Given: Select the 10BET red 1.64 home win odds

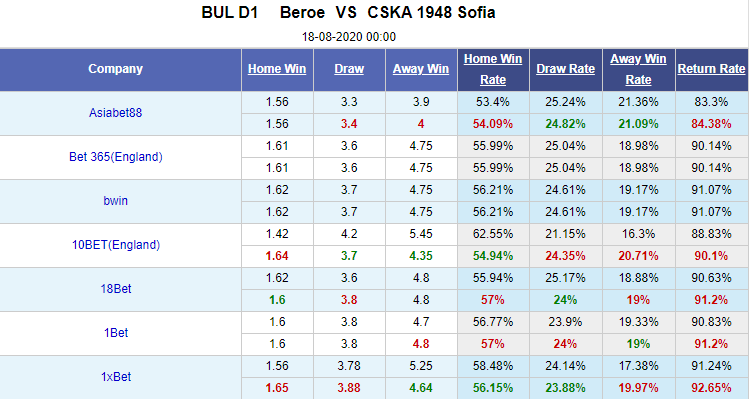Looking at the screenshot, I should click(x=277, y=256).
